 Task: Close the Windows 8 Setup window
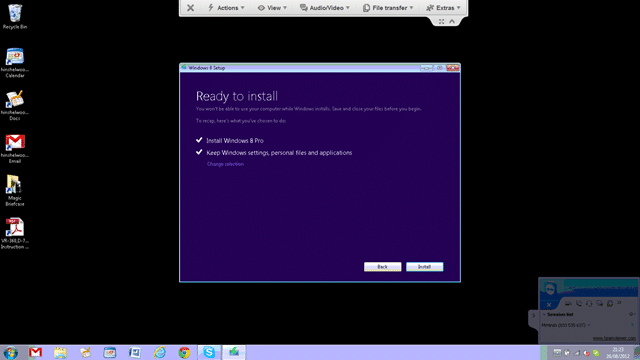(x=453, y=68)
